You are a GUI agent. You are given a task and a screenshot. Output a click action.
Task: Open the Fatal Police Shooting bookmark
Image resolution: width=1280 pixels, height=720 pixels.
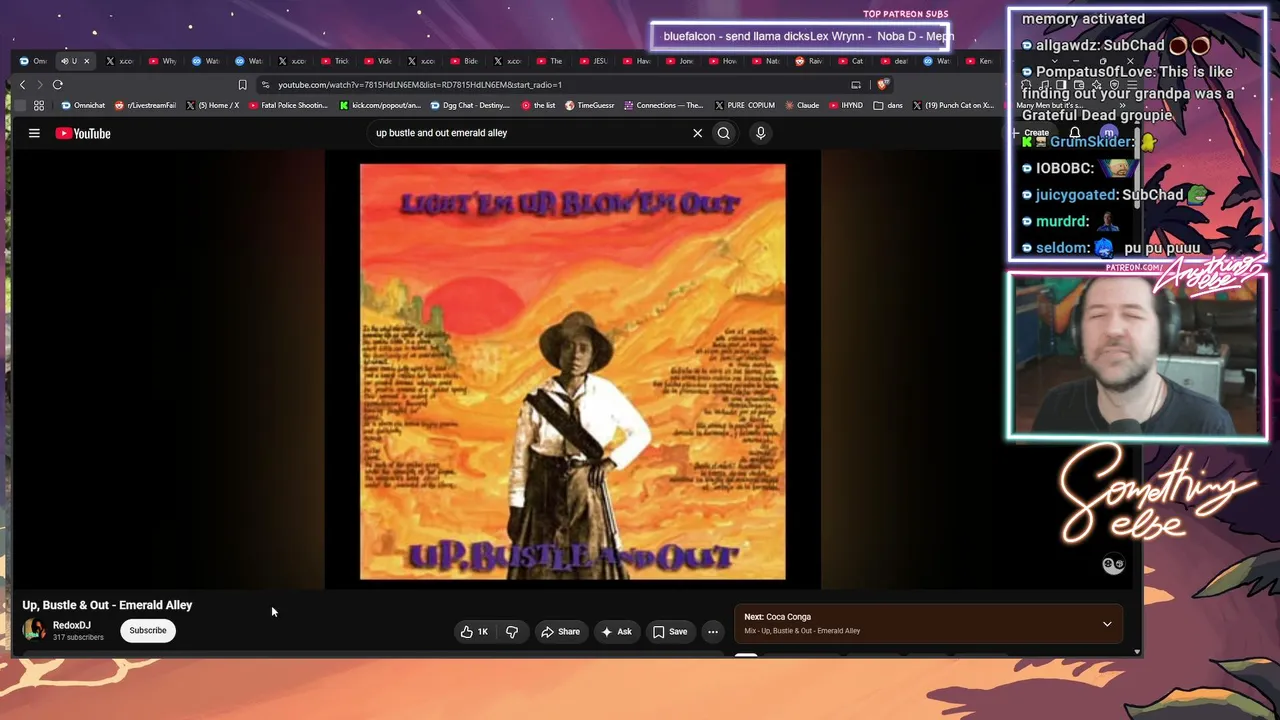(288, 105)
